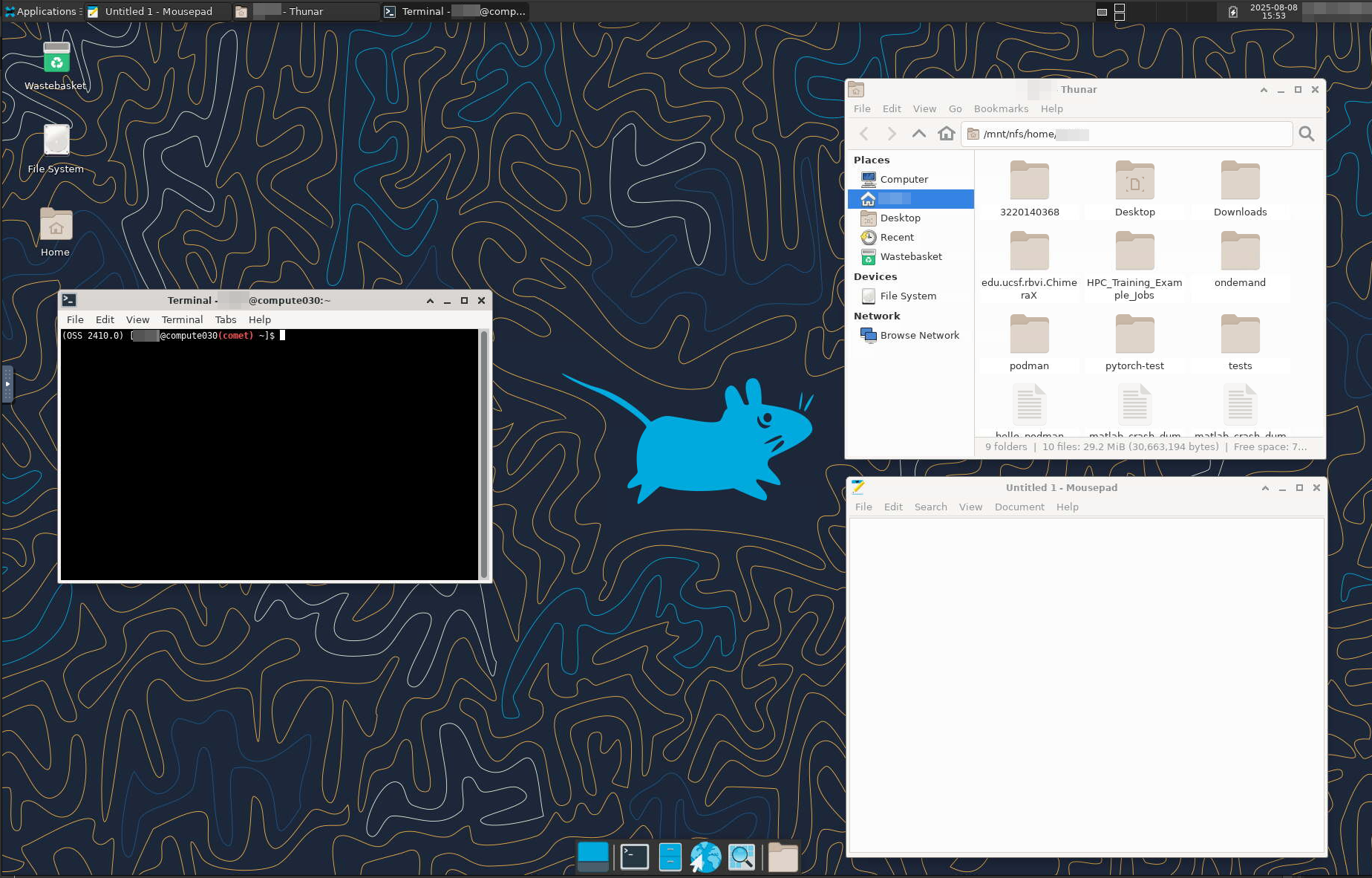
Task: Open Bookmarks menu in Thunar
Action: coord(1001,108)
